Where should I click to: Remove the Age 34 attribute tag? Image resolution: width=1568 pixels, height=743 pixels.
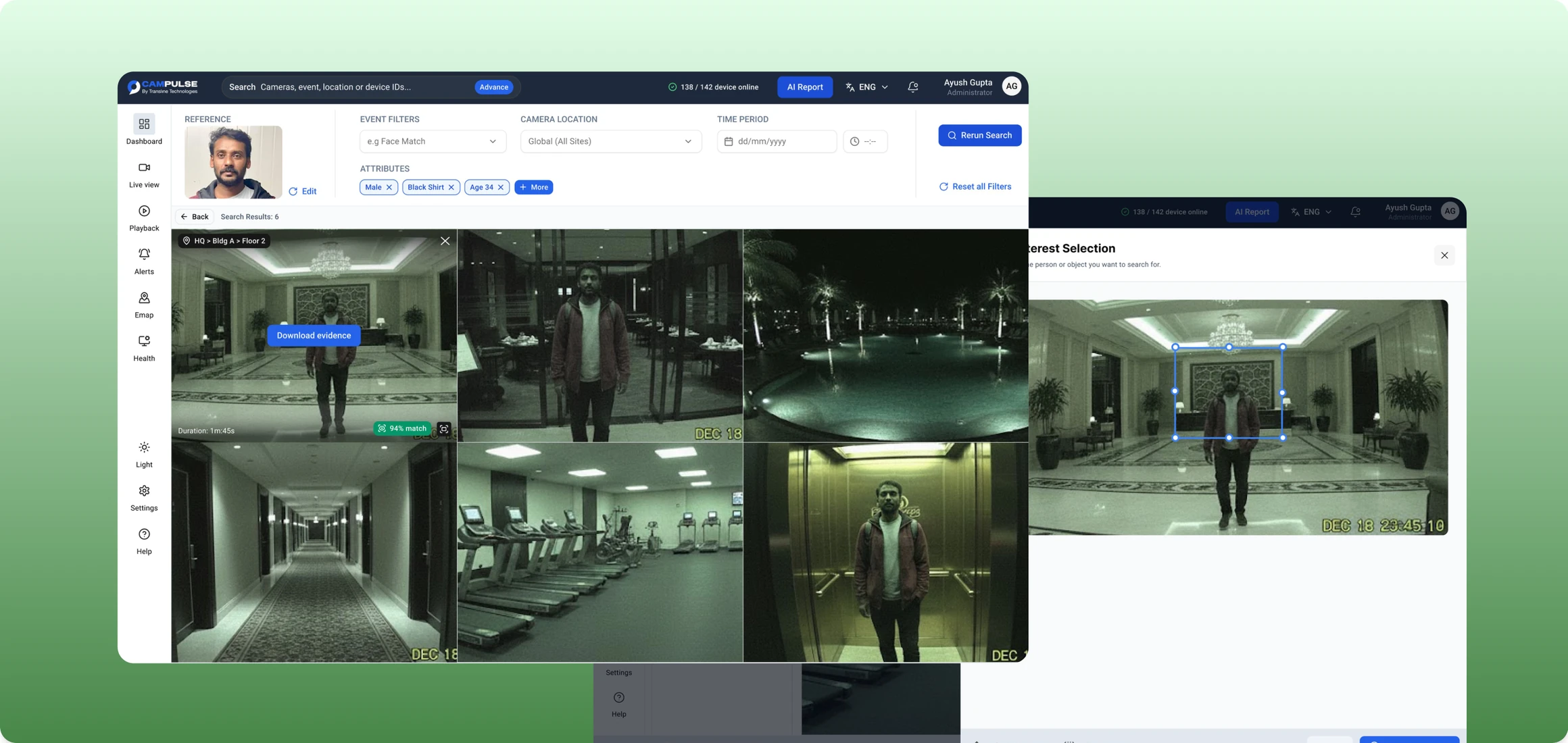pos(501,188)
